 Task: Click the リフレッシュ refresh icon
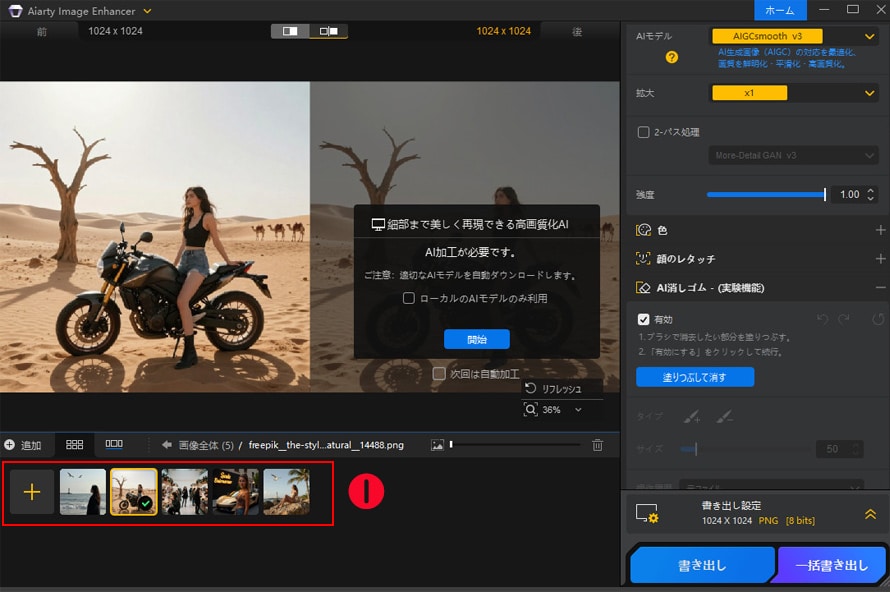[x=531, y=388]
